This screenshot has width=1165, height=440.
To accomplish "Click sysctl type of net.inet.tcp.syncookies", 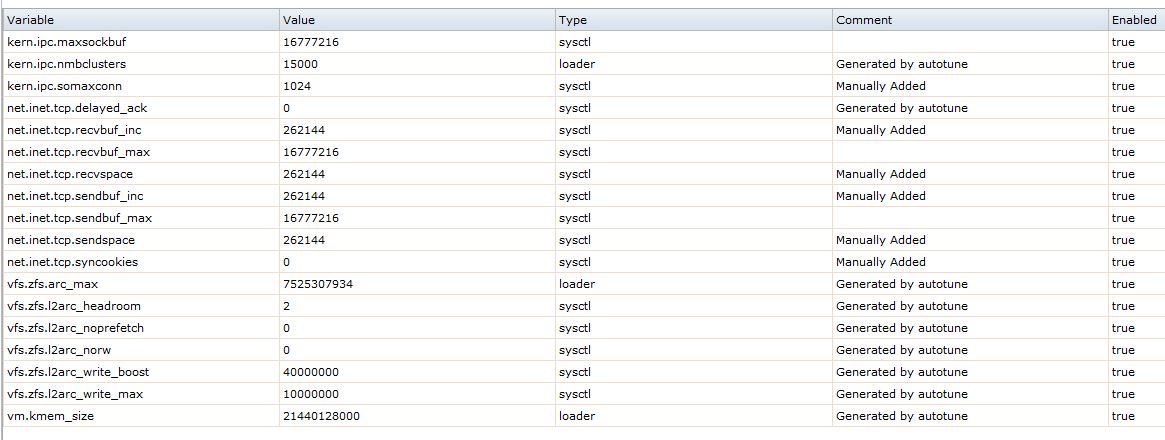I will [x=575, y=262].
